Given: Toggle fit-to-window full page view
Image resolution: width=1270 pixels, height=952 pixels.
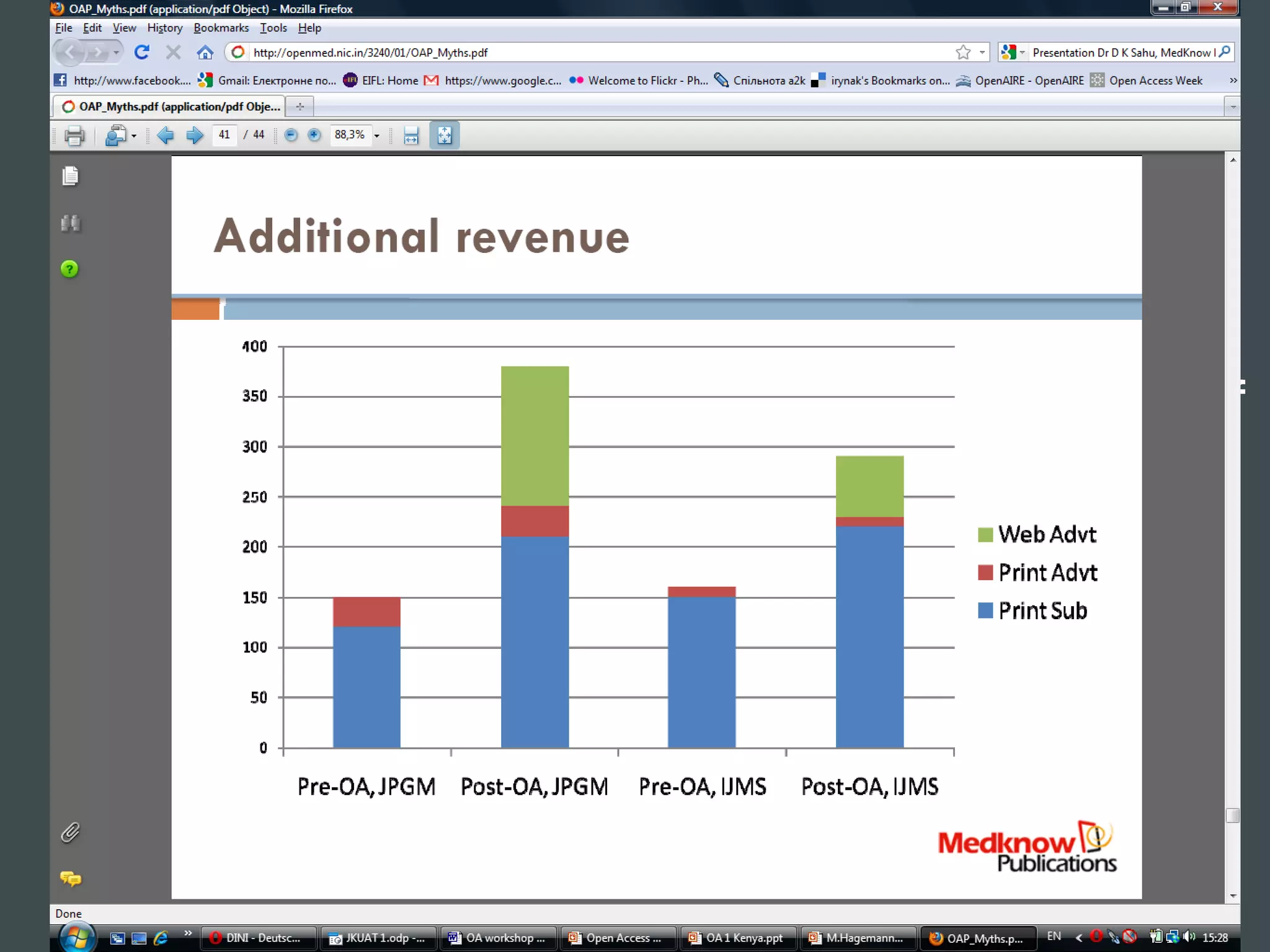Looking at the screenshot, I should click(445, 135).
